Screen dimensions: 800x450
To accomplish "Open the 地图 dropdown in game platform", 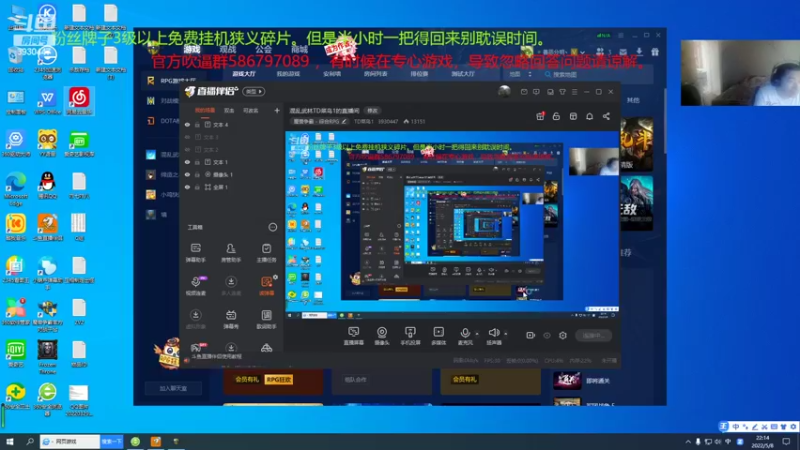I will pyautogui.click(x=520, y=74).
